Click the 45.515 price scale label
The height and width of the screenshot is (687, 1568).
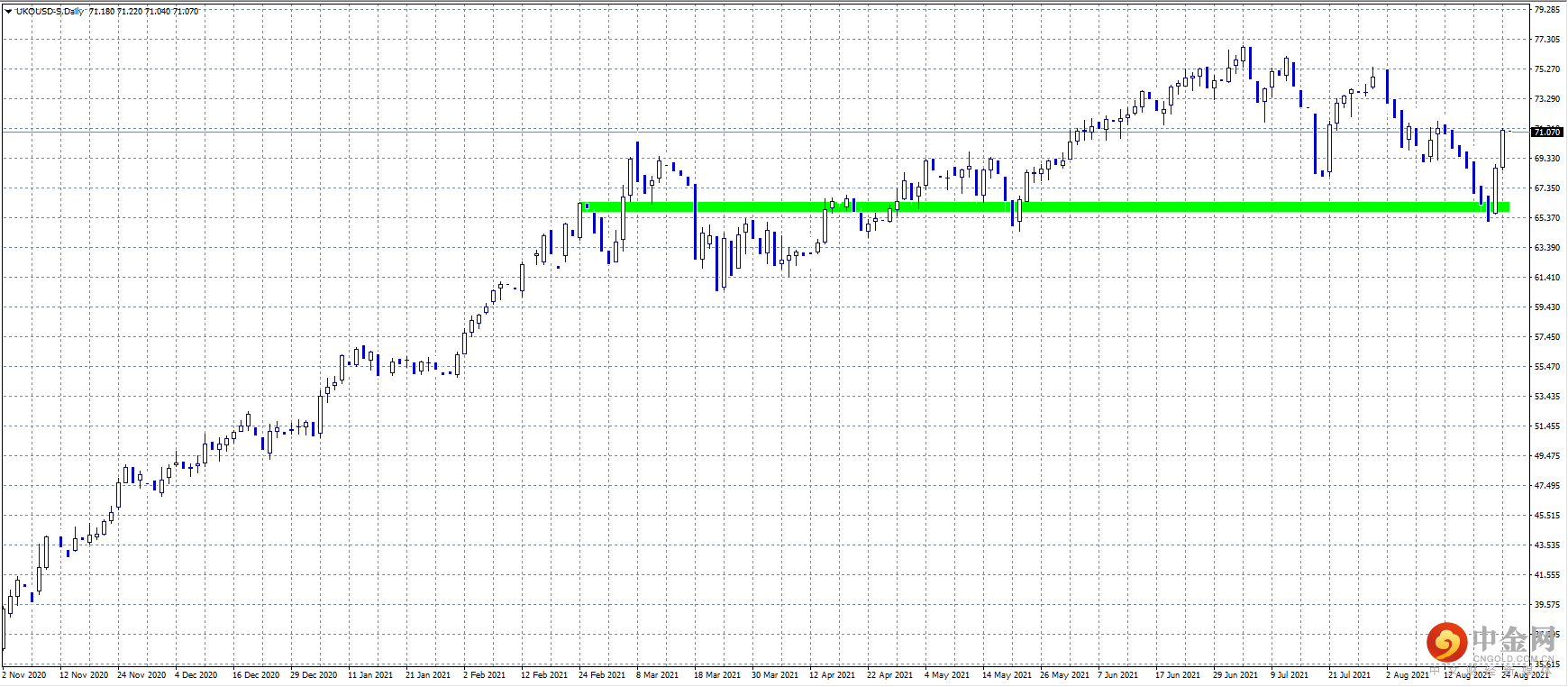pos(1547,516)
